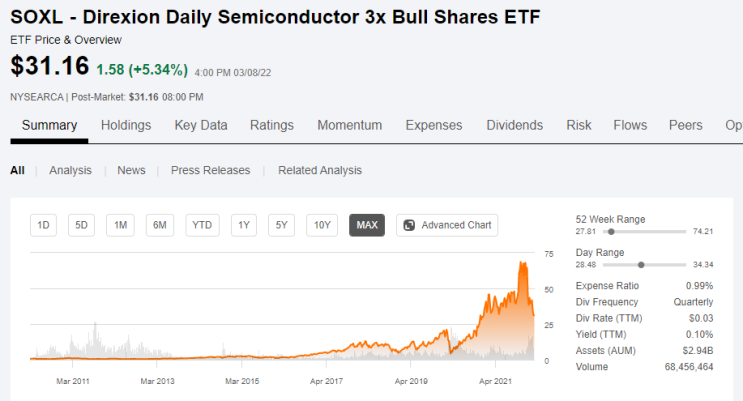
Task: Choose the MAX chart range
Action: tap(366, 225)
